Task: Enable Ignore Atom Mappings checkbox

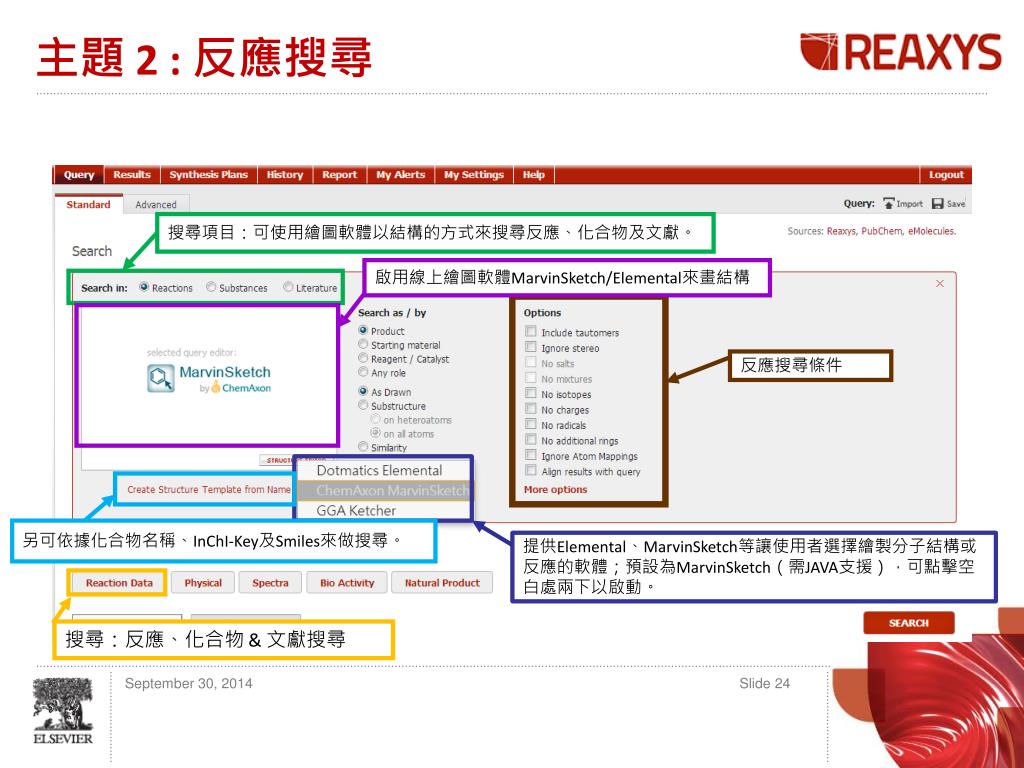Action: pos(531,455)
